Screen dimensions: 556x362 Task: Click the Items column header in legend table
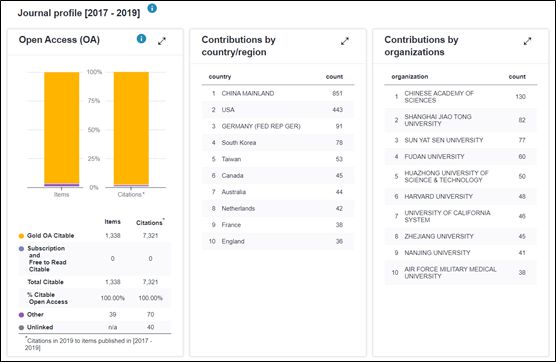pyautogui.click(x=112, y=222)
